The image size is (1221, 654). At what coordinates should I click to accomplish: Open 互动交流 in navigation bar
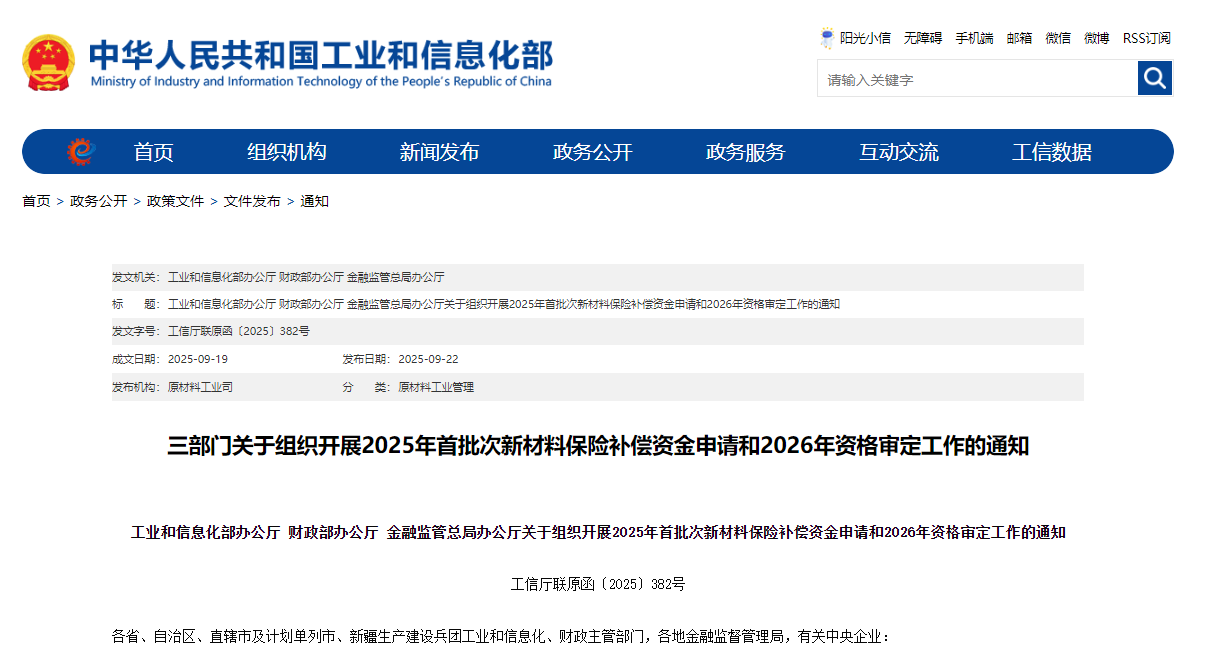click(x=898, y=152)
